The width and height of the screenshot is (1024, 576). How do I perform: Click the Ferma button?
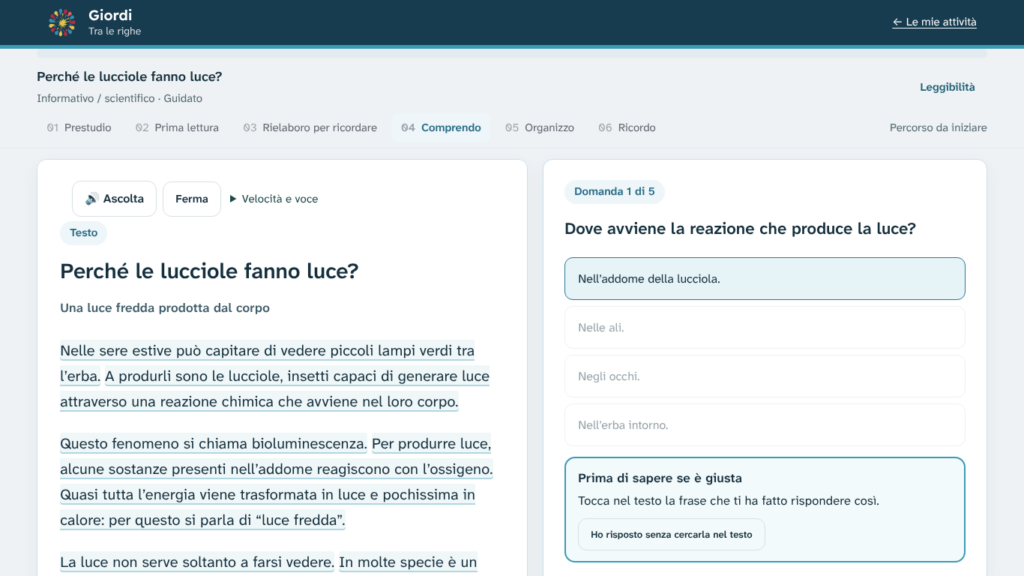click(x=191, y=199)
